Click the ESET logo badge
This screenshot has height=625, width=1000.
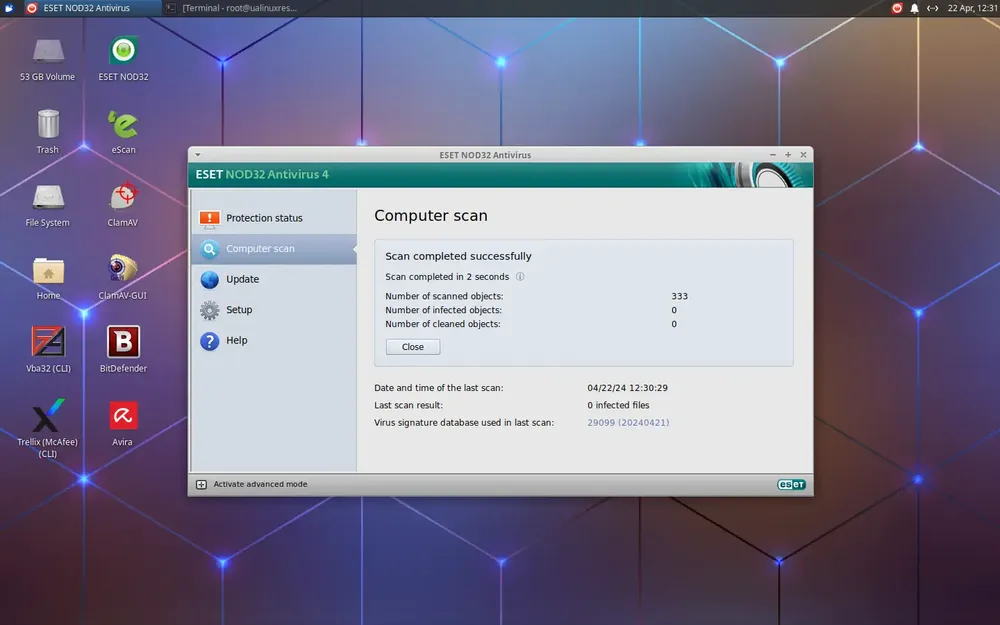pyautogui.click(x=791, y=485)
